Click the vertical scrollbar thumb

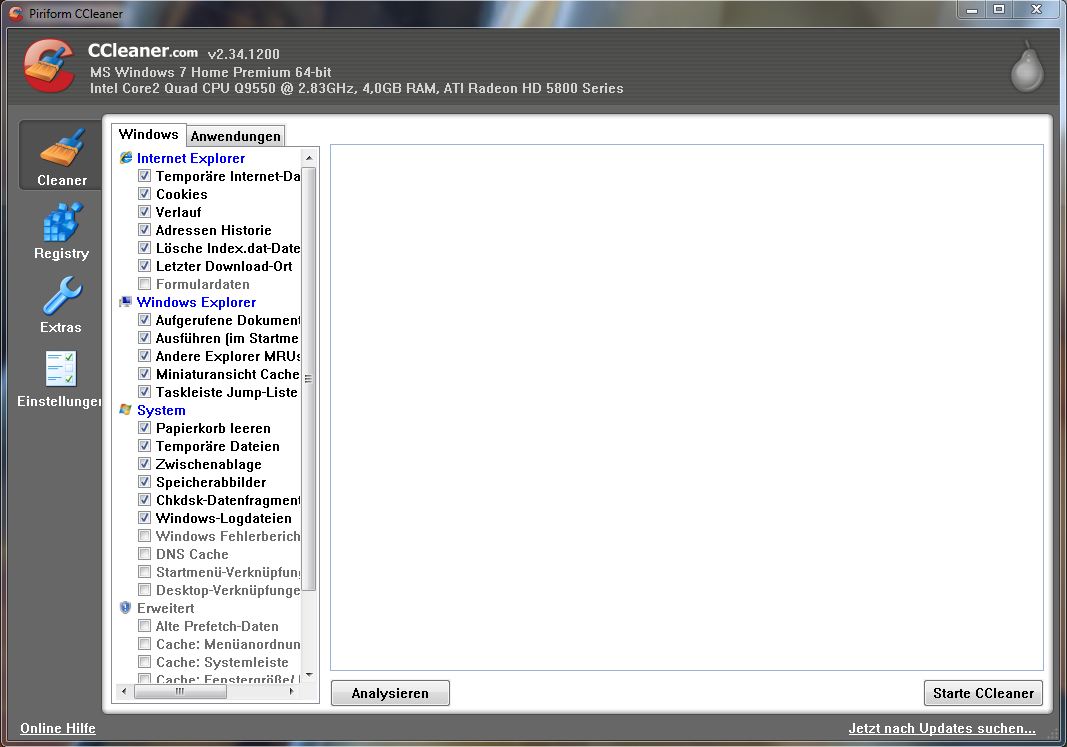pos(309,379)
